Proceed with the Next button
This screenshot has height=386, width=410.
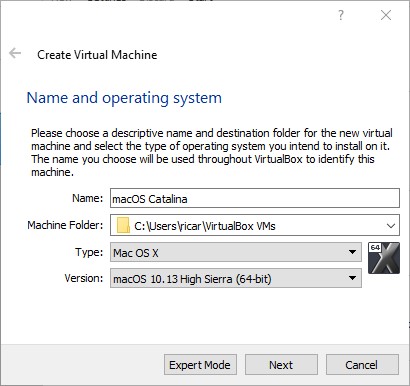281,365
